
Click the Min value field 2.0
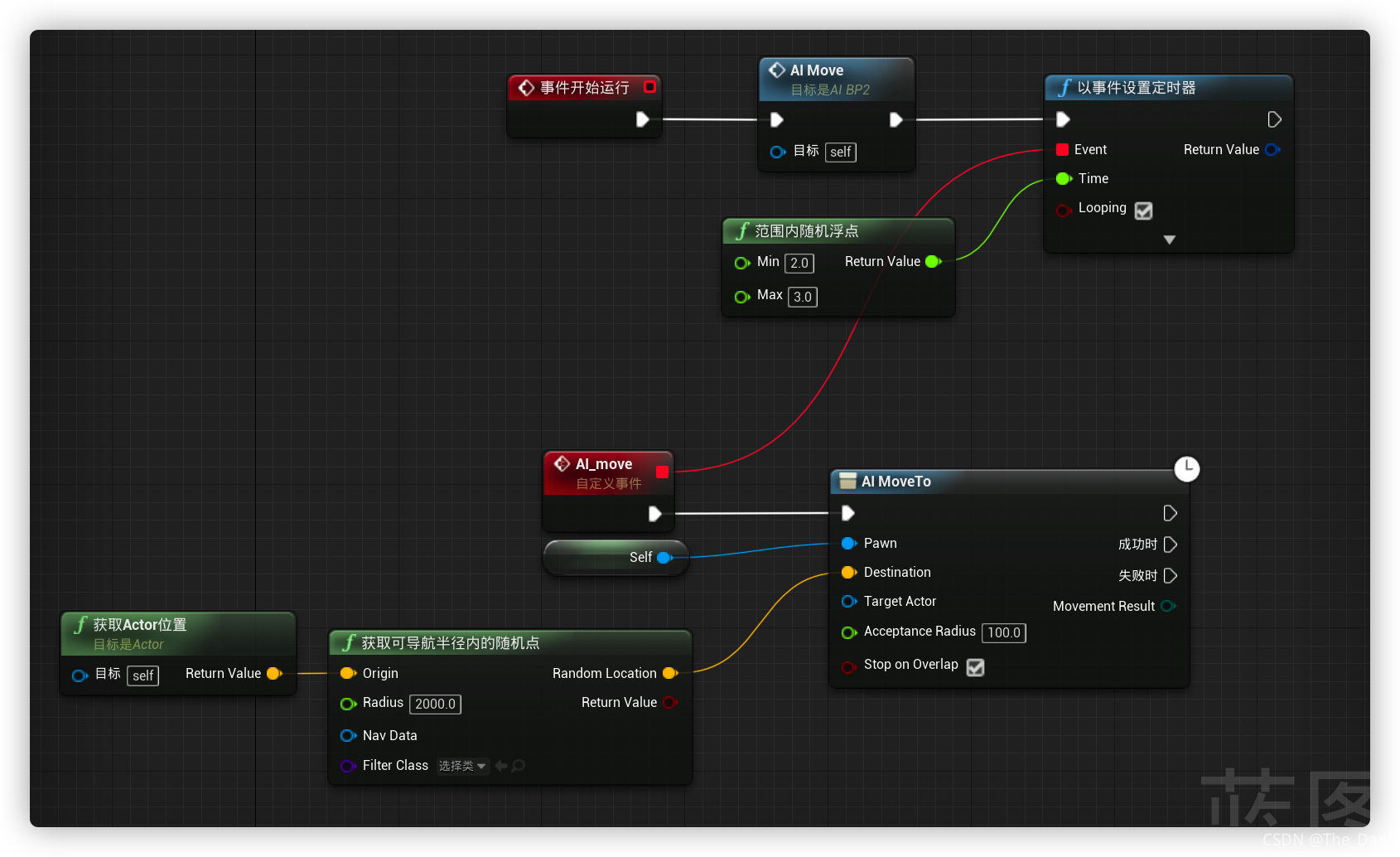(799, 263)
